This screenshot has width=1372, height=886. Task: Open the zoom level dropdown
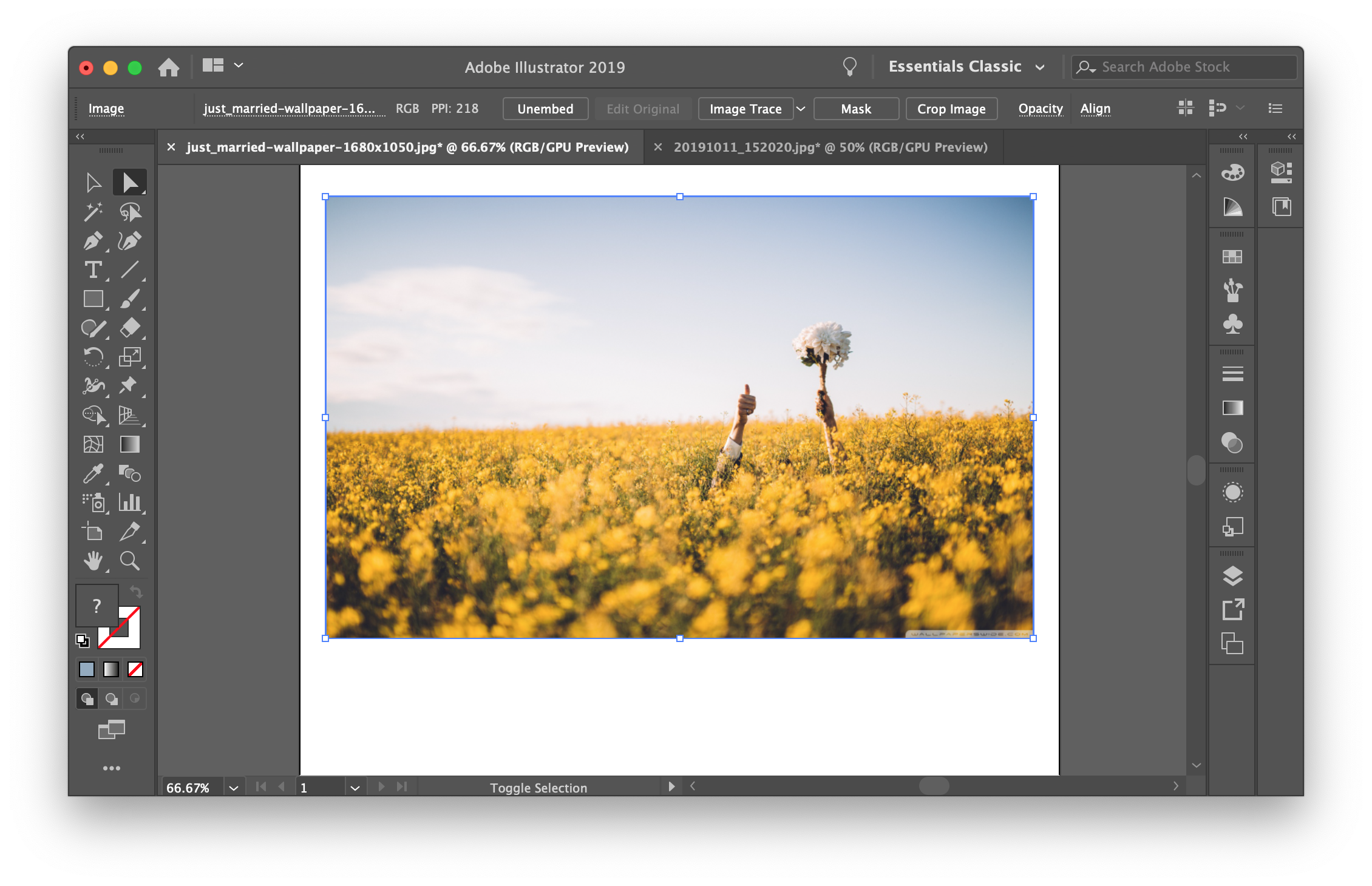tap(234, 788)
